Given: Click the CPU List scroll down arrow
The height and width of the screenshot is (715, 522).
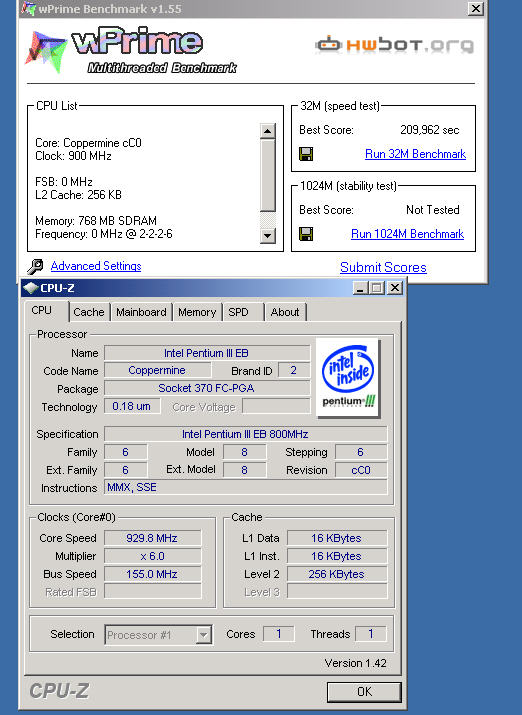Looking at the screenshot, I should pyautogui.click(x=268, y=236).
